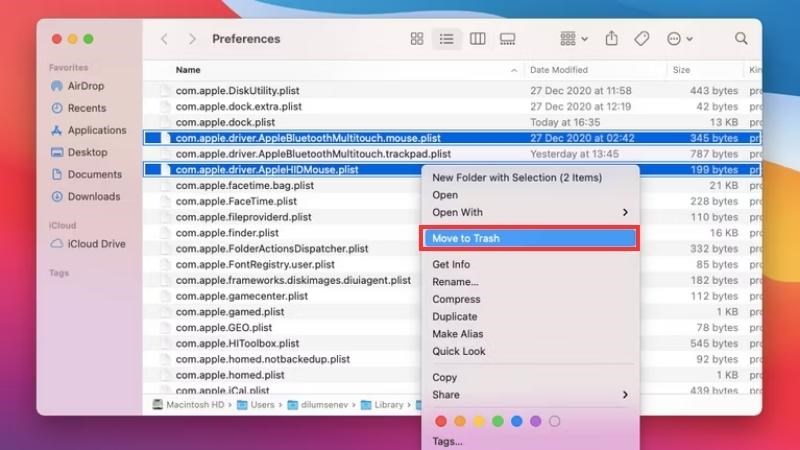Switch Finder to icon view
The image size is (800, 450).
click(417, 39)
